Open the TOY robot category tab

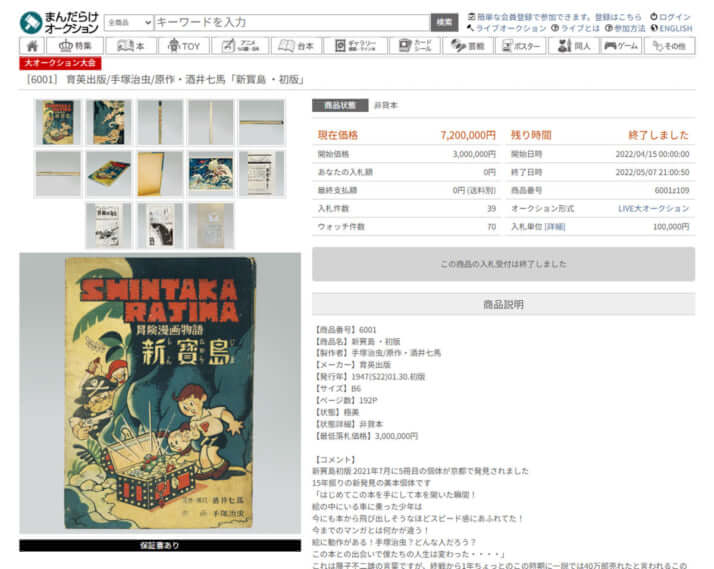(184, 46)
